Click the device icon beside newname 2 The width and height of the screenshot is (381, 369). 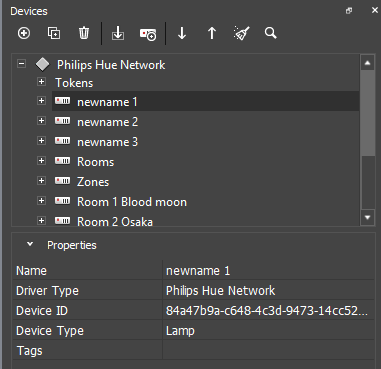(x=63, y=121)
